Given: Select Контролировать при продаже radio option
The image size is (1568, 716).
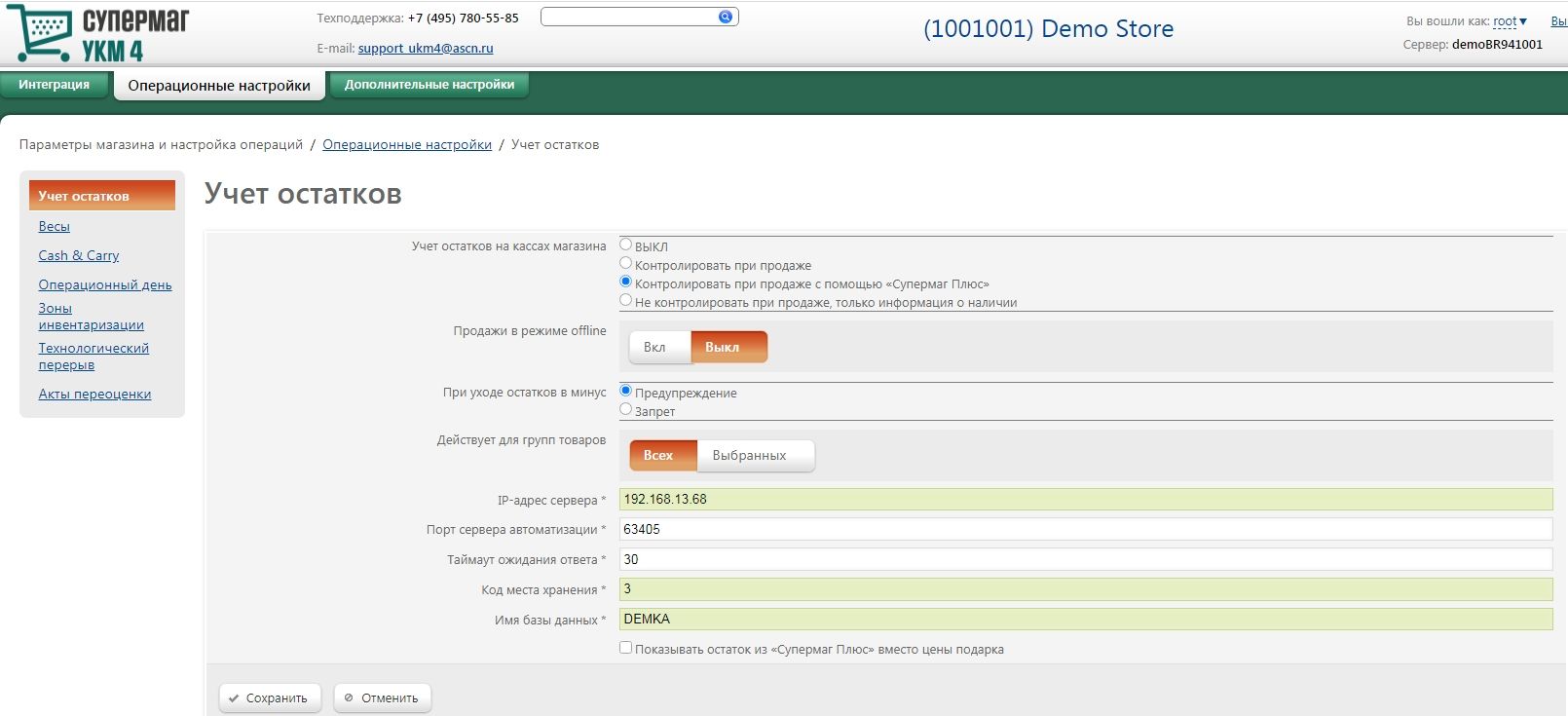Looking at the screenshot, I should click(x=626, y=263).
